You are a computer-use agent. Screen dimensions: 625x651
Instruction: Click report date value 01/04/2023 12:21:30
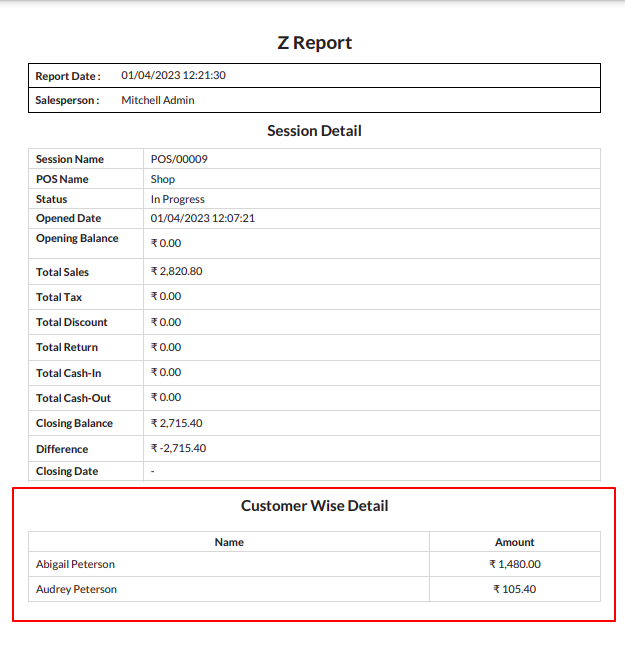click(x=173, y=75)
